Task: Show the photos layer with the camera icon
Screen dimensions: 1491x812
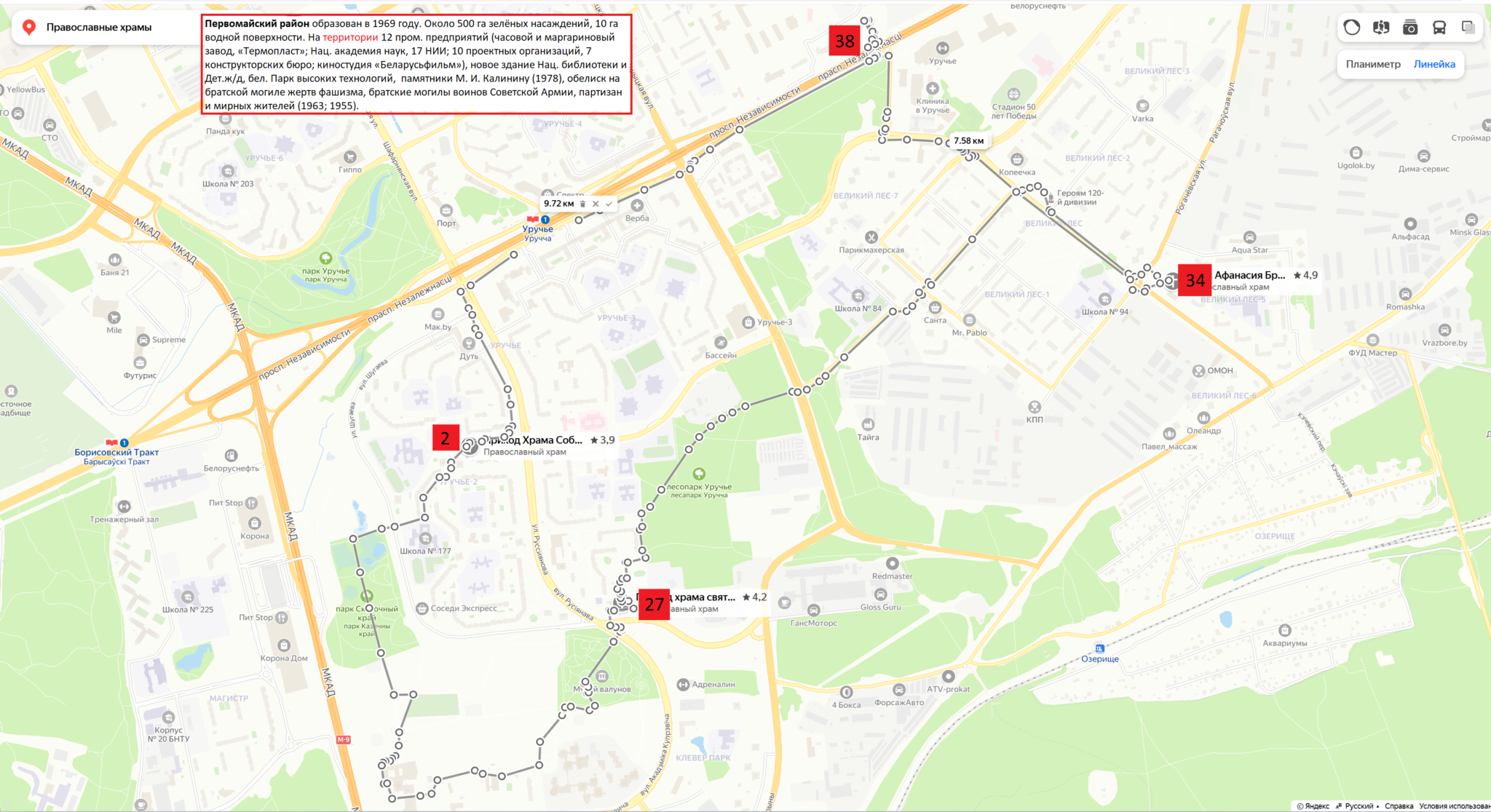Action: point(1410,28)
